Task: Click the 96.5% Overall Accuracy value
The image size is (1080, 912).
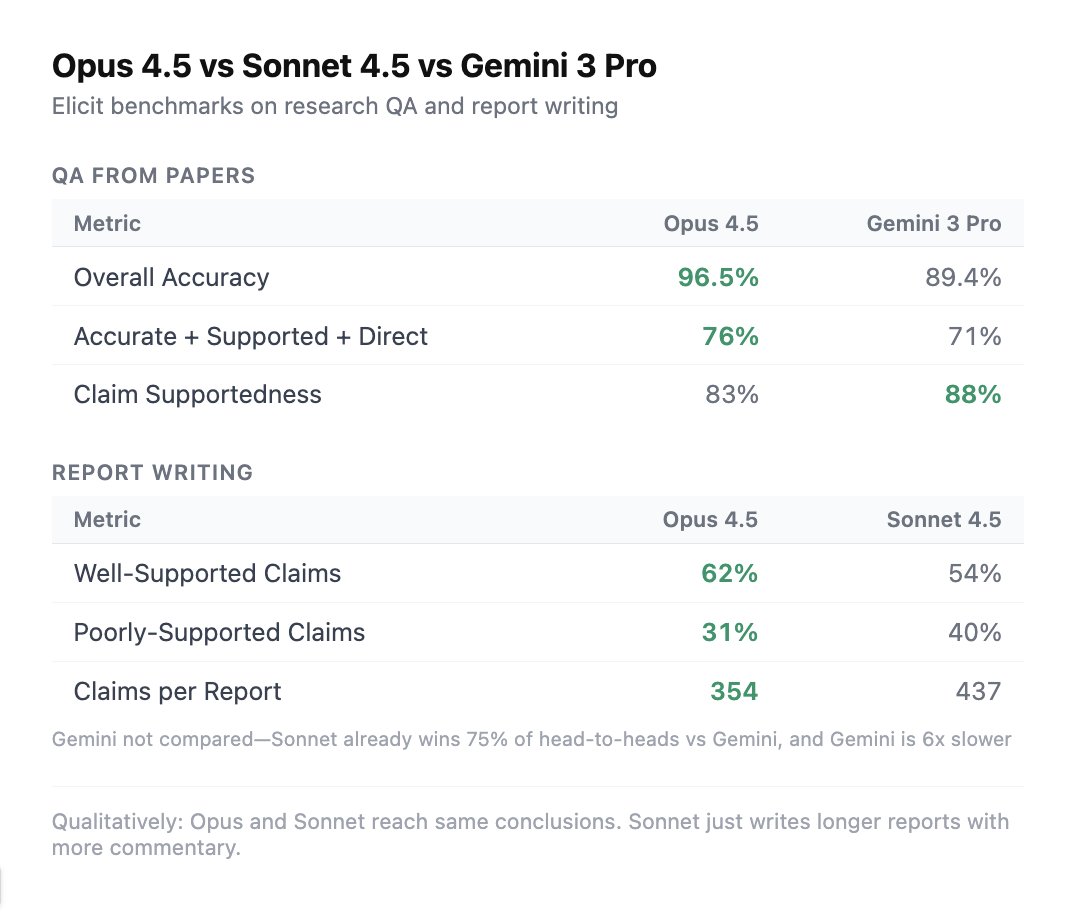Action: pos(718,277)
